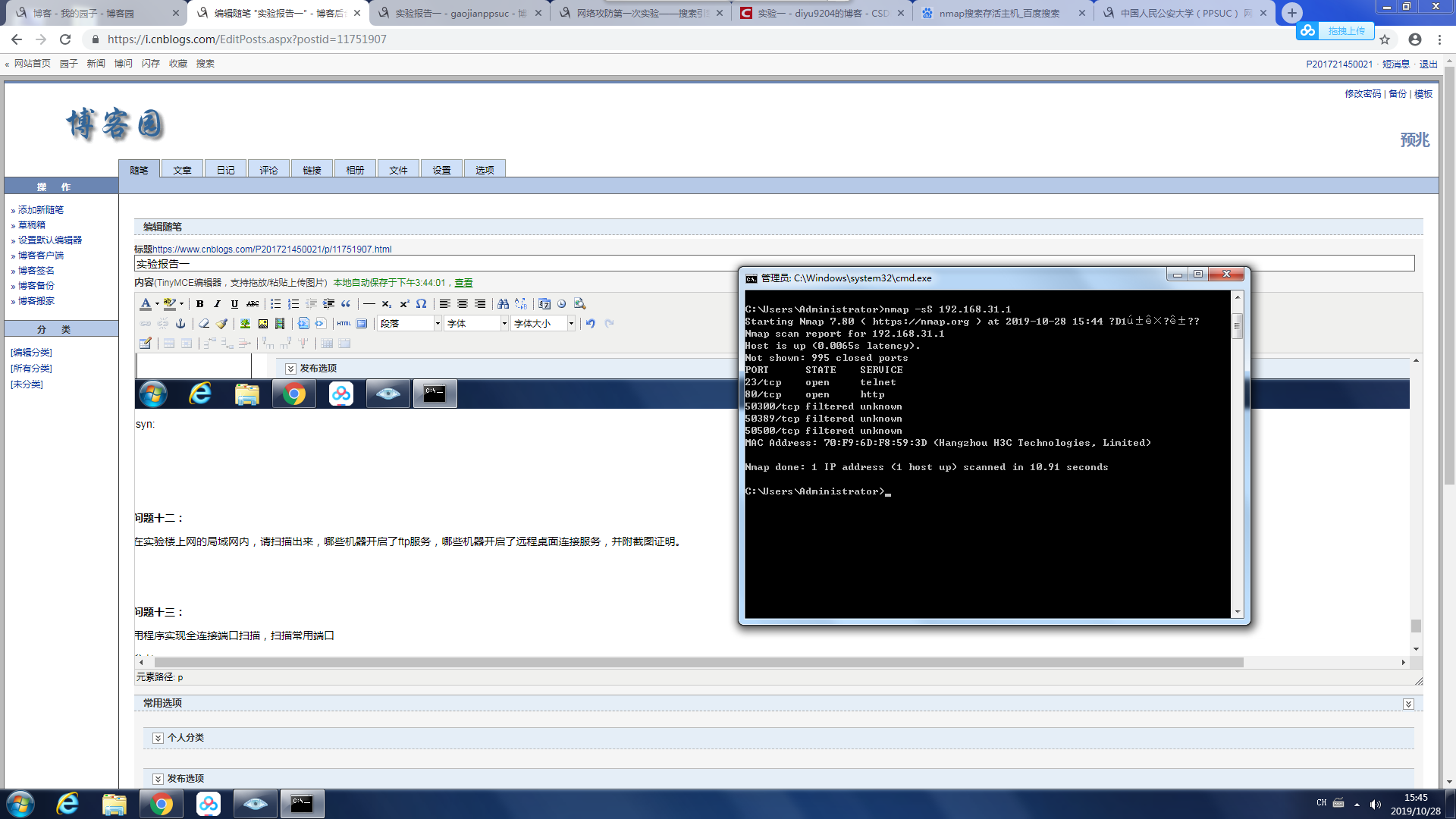Viewport: 1456px width, 819px height.
Task: Click the blockquote icon
Action: click(x=346, y=304)
